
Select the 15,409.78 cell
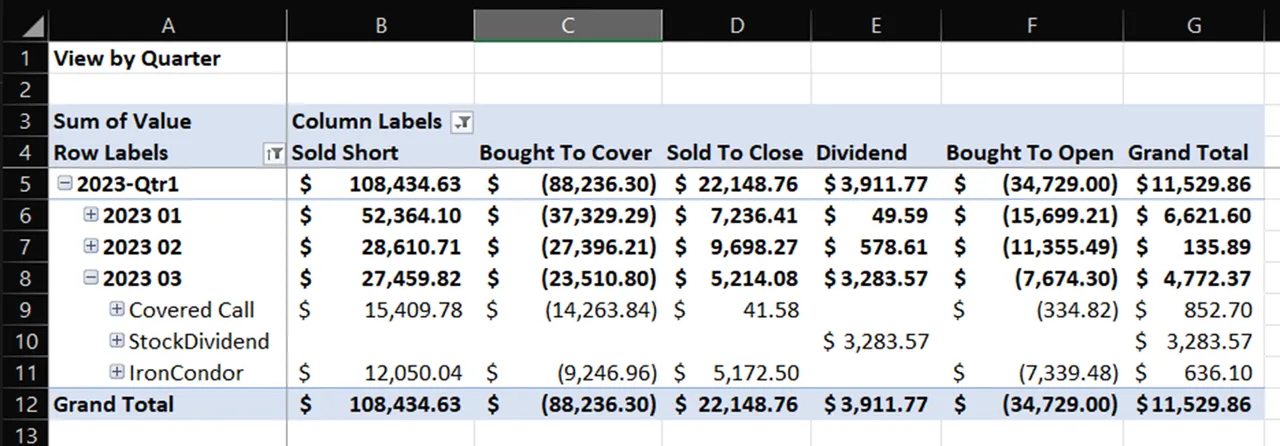381,310
